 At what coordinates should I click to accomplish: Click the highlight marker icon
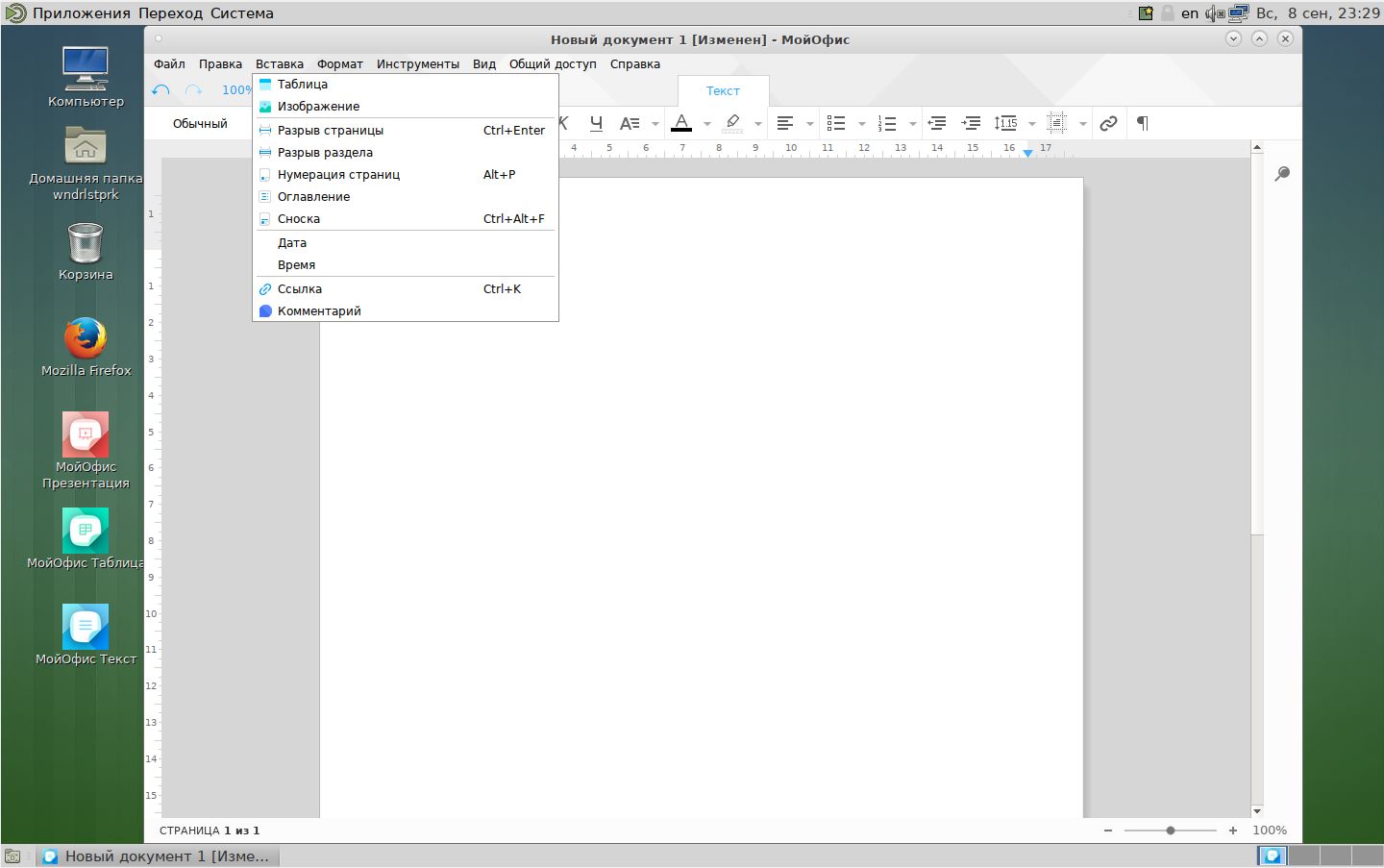tap(732, 123)
